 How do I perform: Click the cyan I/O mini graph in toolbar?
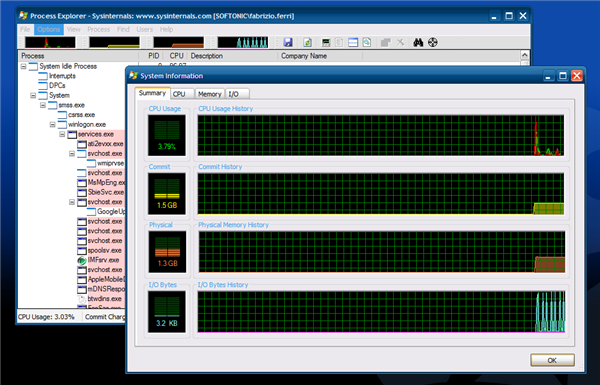243,42
